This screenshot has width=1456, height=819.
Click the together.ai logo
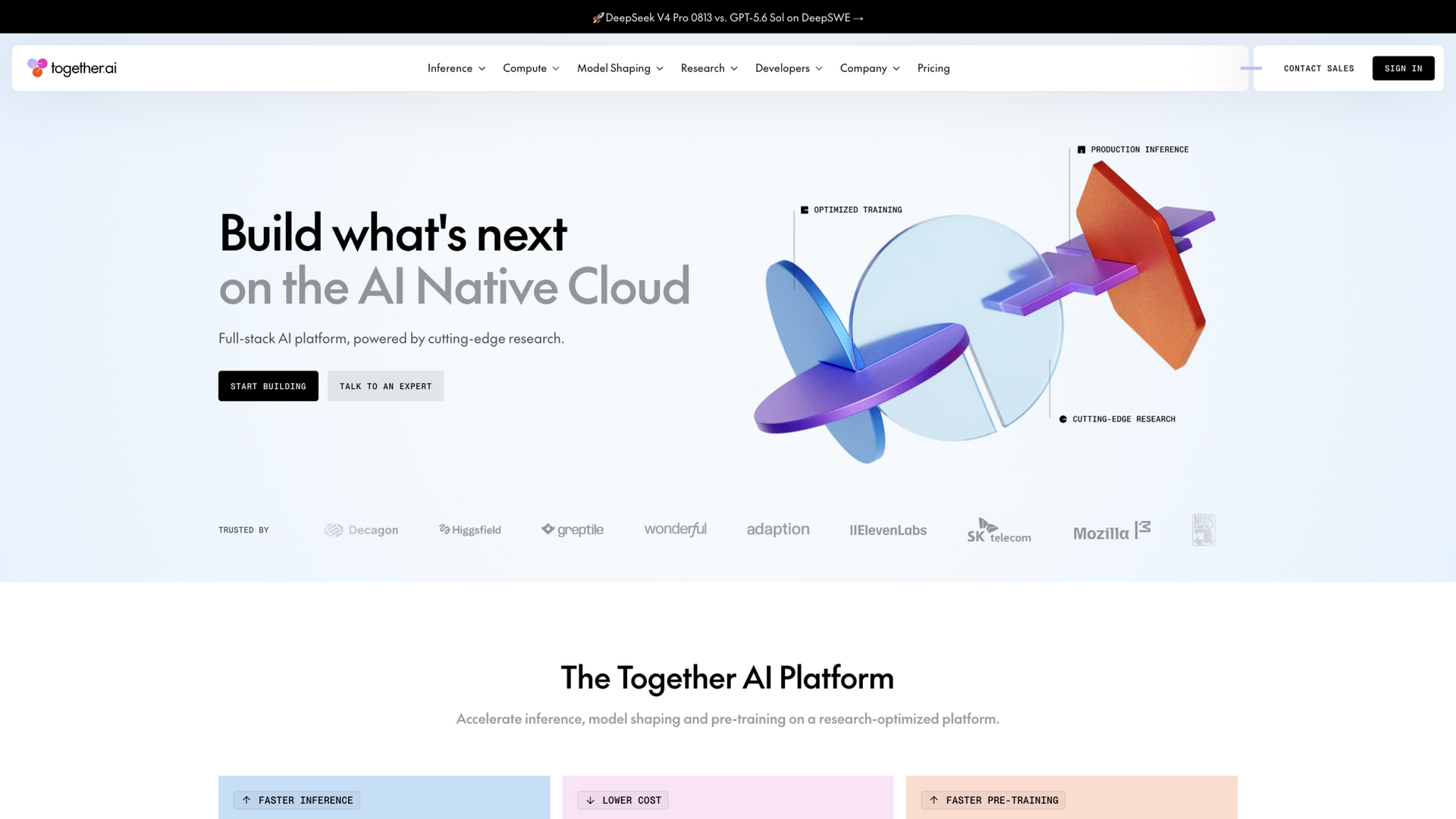point(72,68)
